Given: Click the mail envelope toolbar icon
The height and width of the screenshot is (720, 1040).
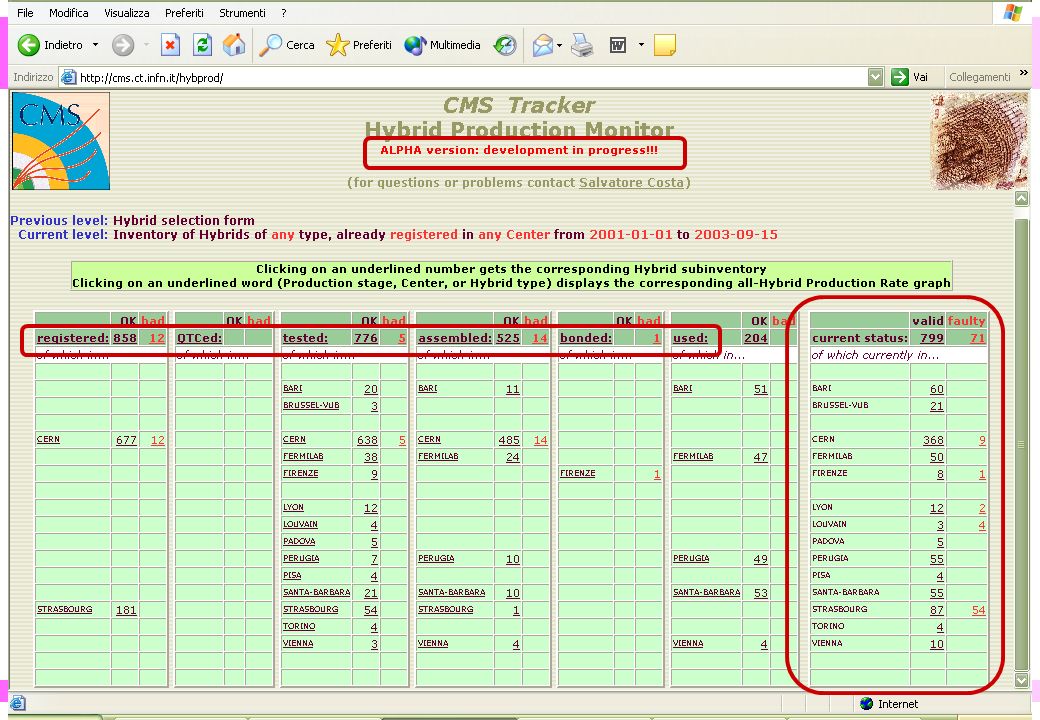Looking at the screenshot, I should tap(543, 45).
